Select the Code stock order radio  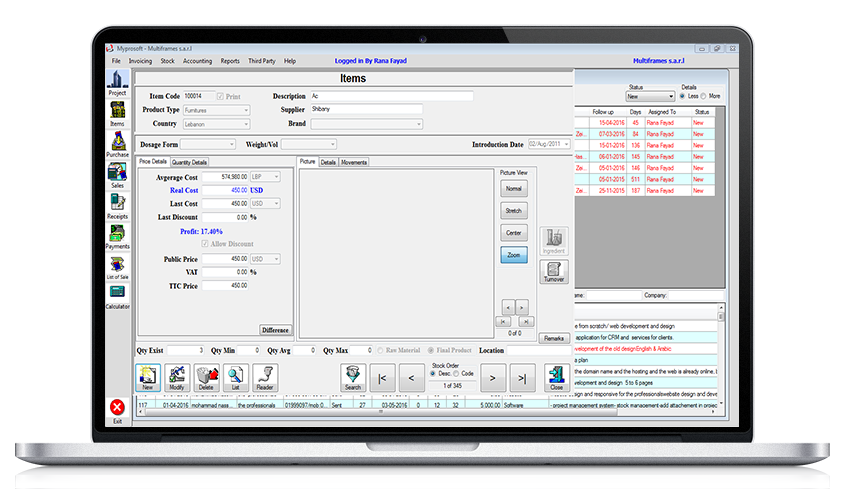coord(458,373)
